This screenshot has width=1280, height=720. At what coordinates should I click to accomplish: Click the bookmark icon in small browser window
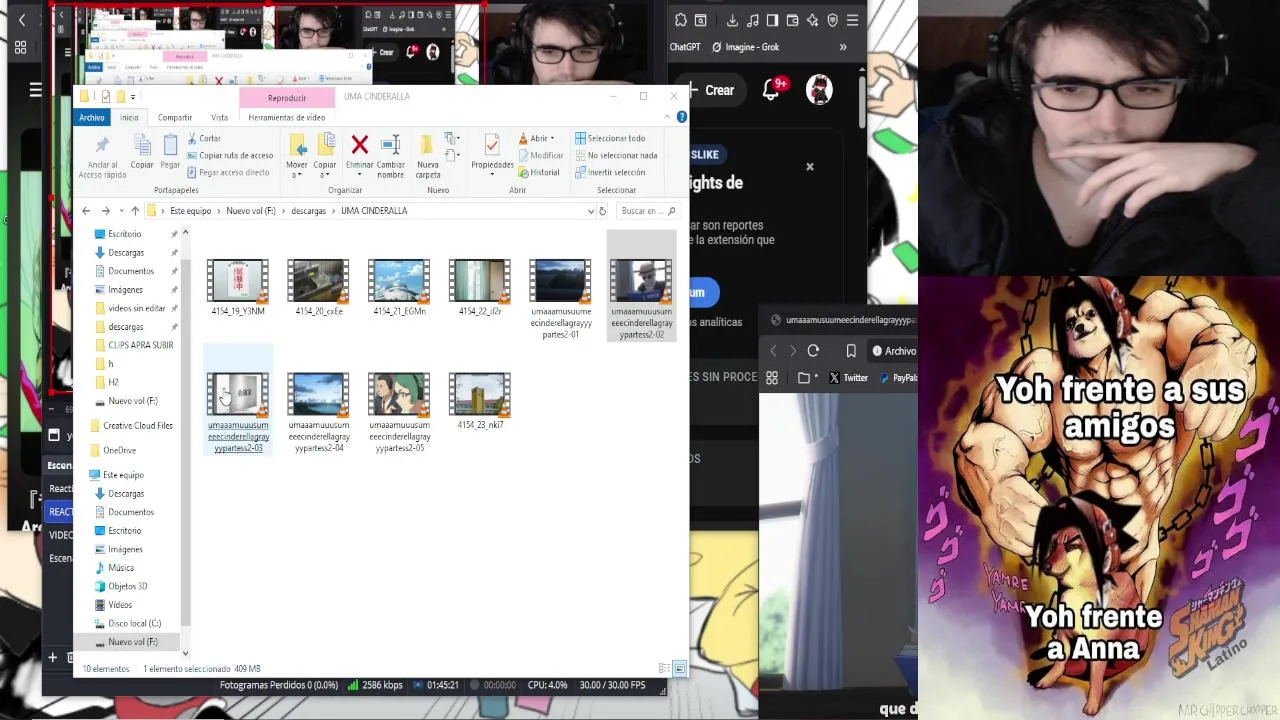[851, 351]
